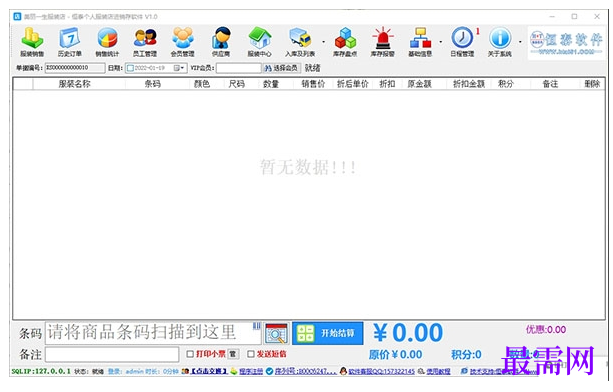
Task: Click the 积分 column header
Action: tap(505, 84)
